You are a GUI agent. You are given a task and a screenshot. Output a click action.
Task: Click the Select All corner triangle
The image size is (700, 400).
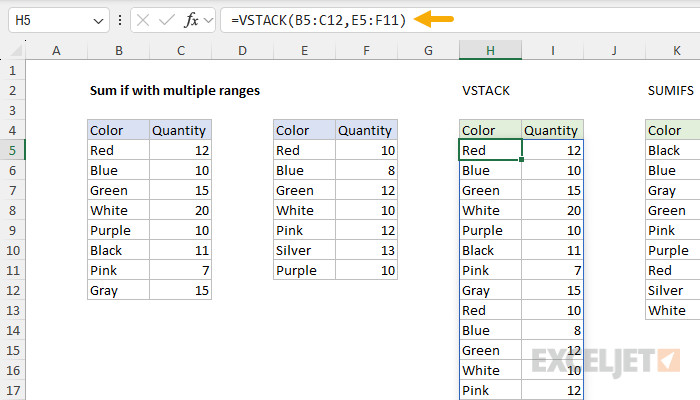pyautogui.click(x=16, y=50)
